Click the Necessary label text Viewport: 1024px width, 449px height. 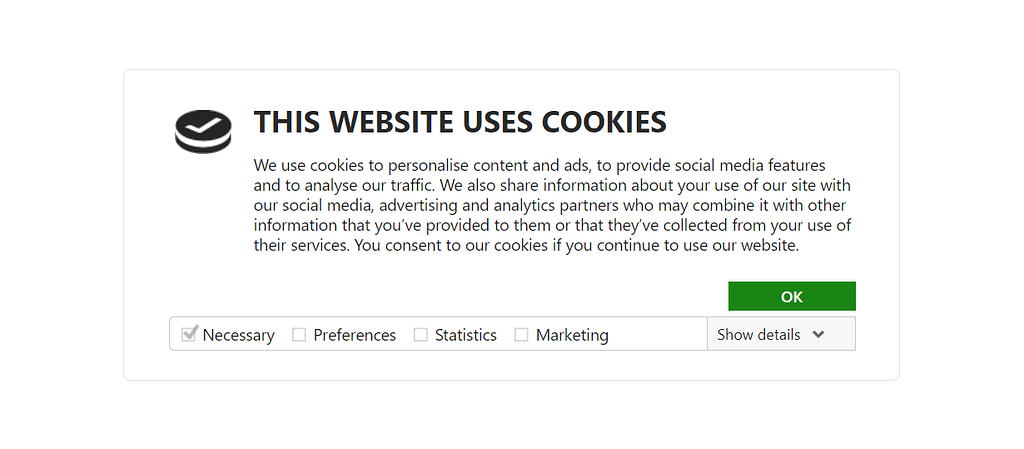coord(238,336)
